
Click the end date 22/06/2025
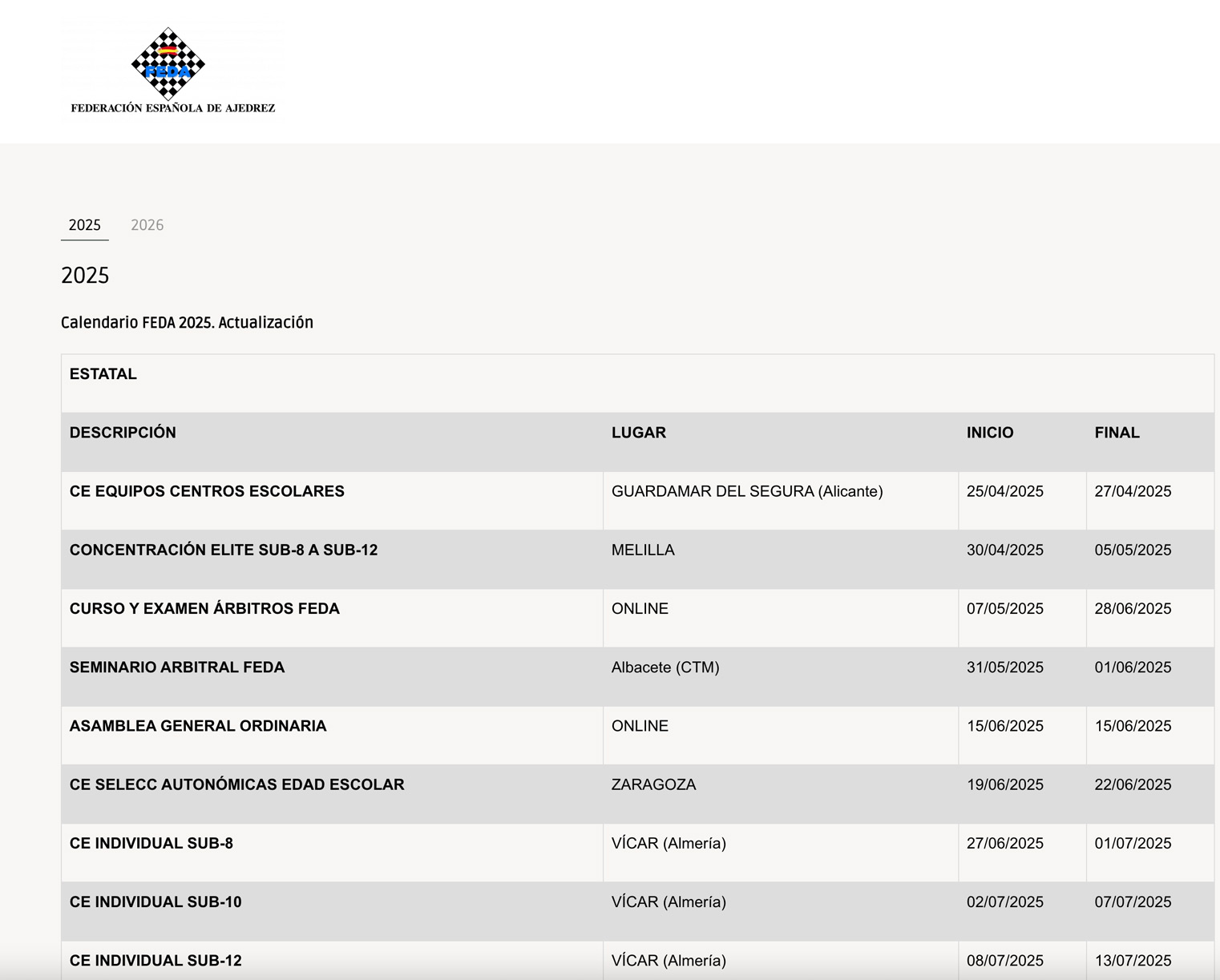pyautogui.click(x=1133, y=784)
